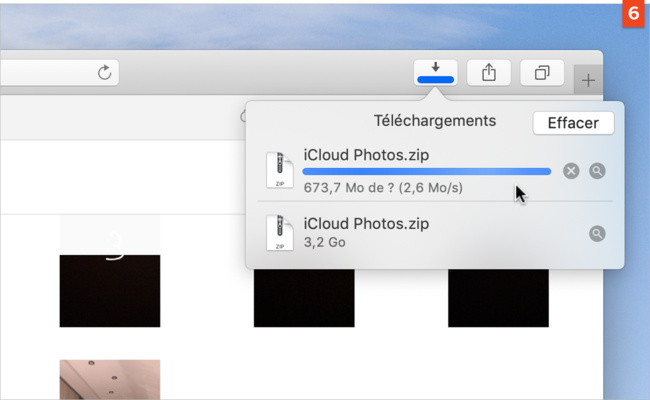
Task: Open the Share menu icon
Action: click(x=489, y=72)
